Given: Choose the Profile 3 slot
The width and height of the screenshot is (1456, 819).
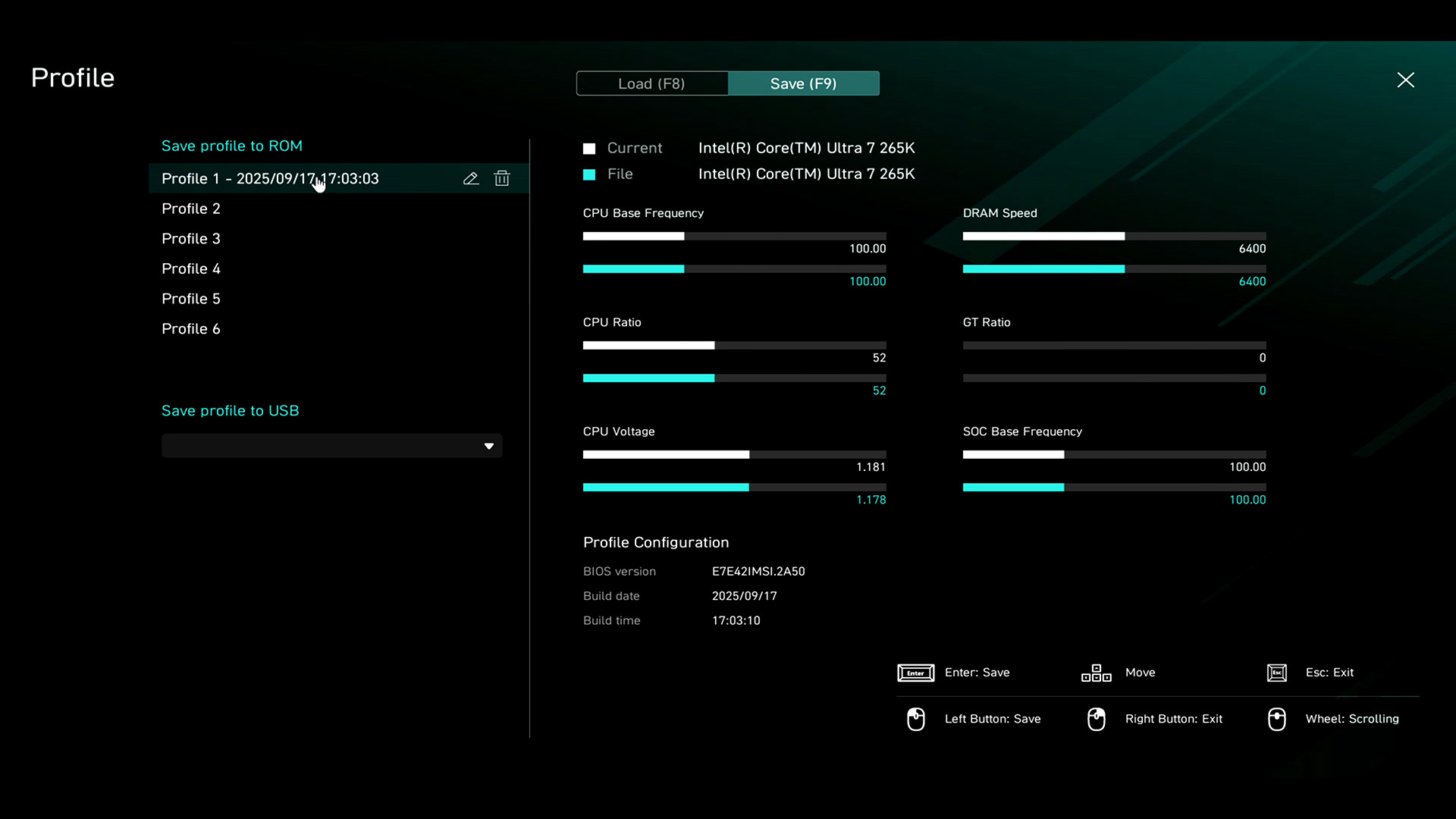Looking at the screenshot, I should (191, 239).
